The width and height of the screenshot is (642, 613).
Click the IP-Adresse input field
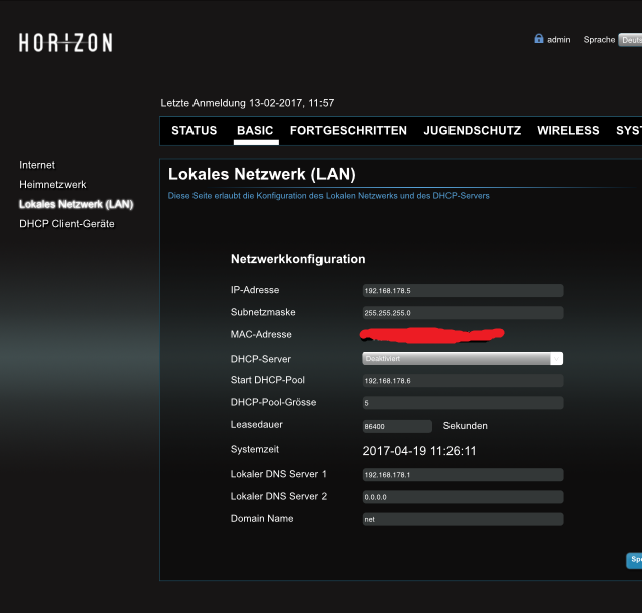[462, 291]
